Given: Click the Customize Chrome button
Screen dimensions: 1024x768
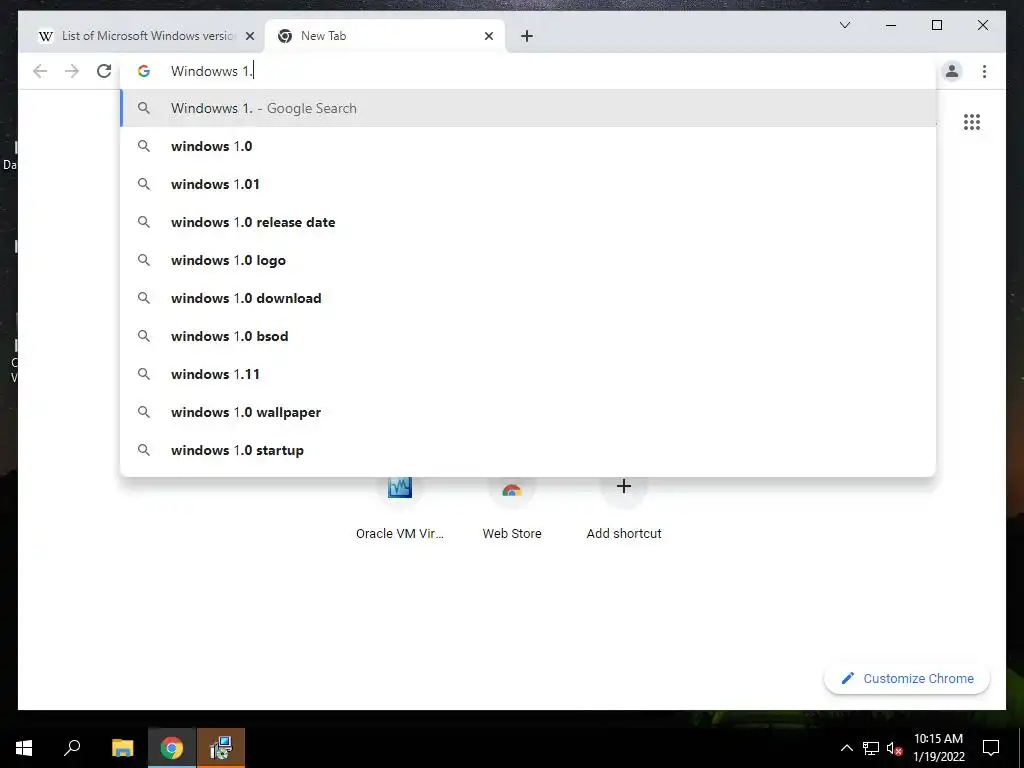Looking at the screenshot, I should (907, 679).
